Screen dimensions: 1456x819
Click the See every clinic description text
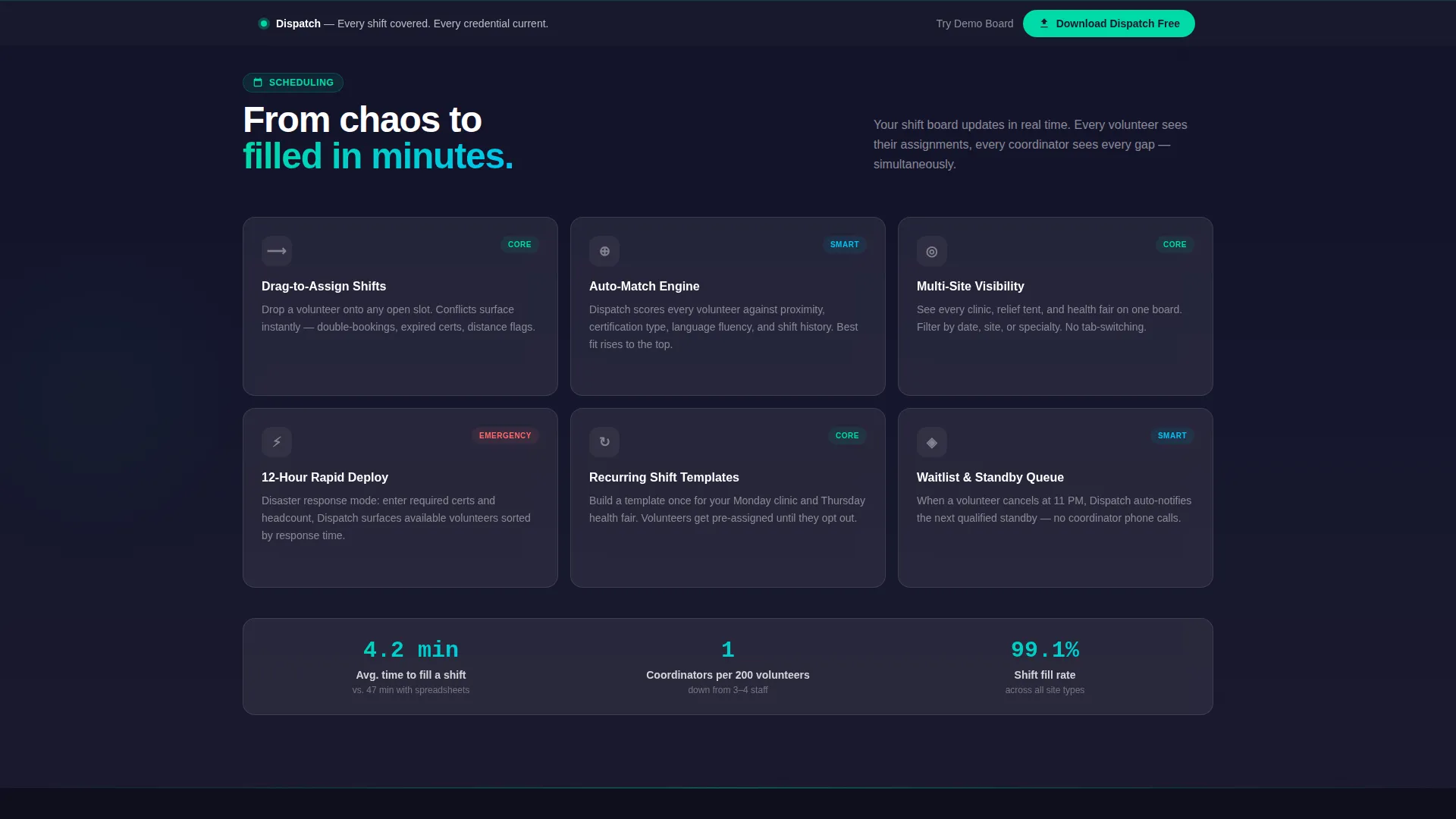[x=1050, y=318]
